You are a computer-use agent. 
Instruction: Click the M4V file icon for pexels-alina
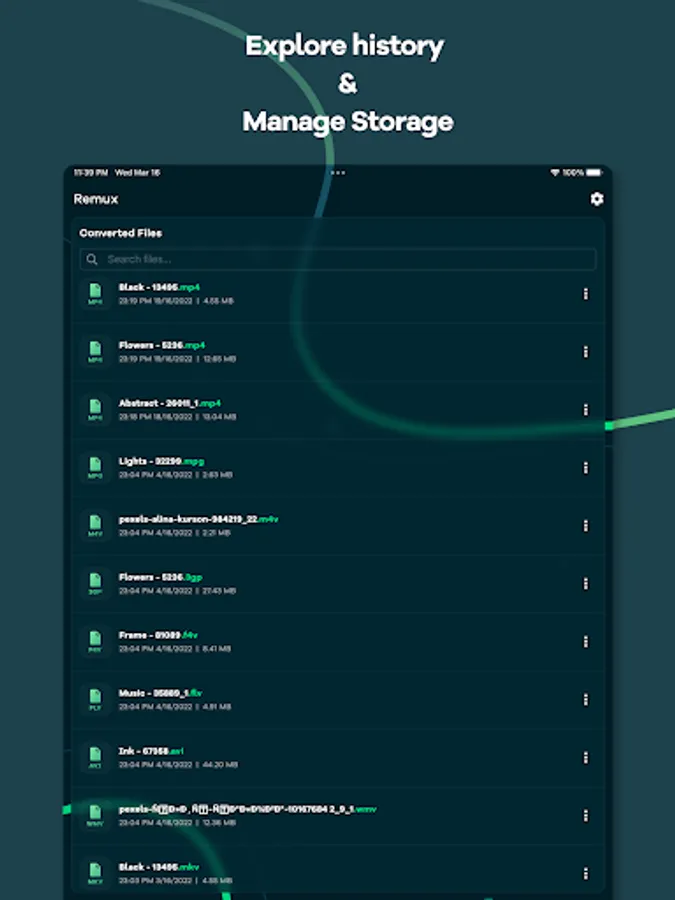[x=95, y=526]
